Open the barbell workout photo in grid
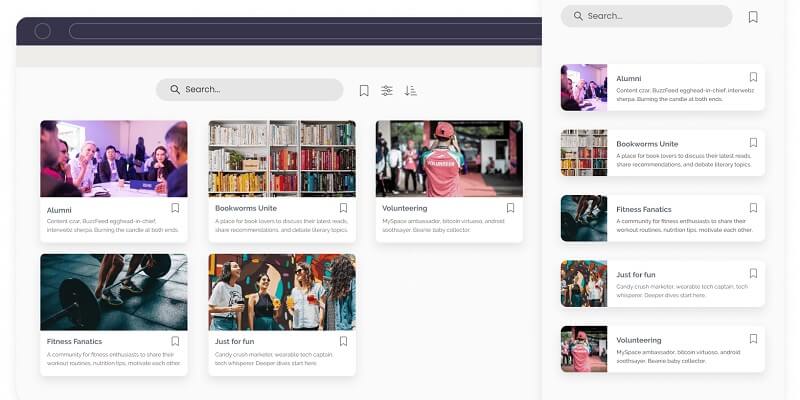The width and height of the screenshot is (800, 400). tap(114, 292)
